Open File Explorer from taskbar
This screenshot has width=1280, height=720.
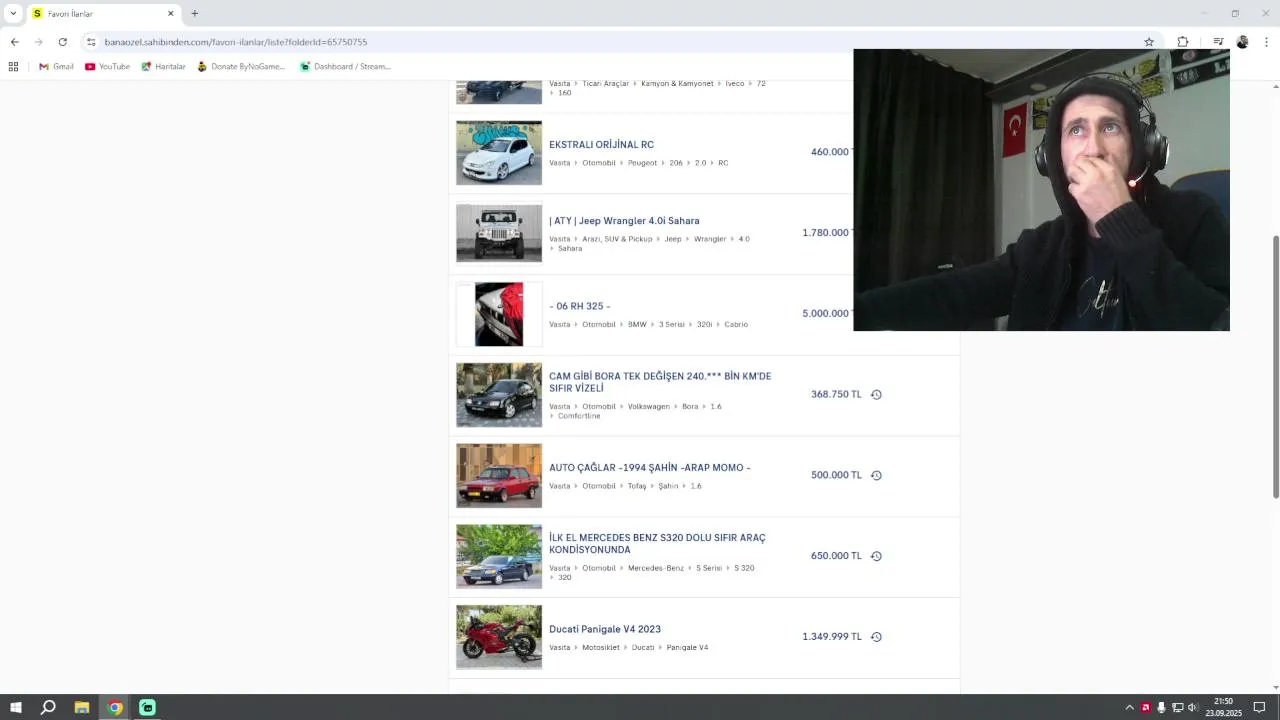coord(82,707)
